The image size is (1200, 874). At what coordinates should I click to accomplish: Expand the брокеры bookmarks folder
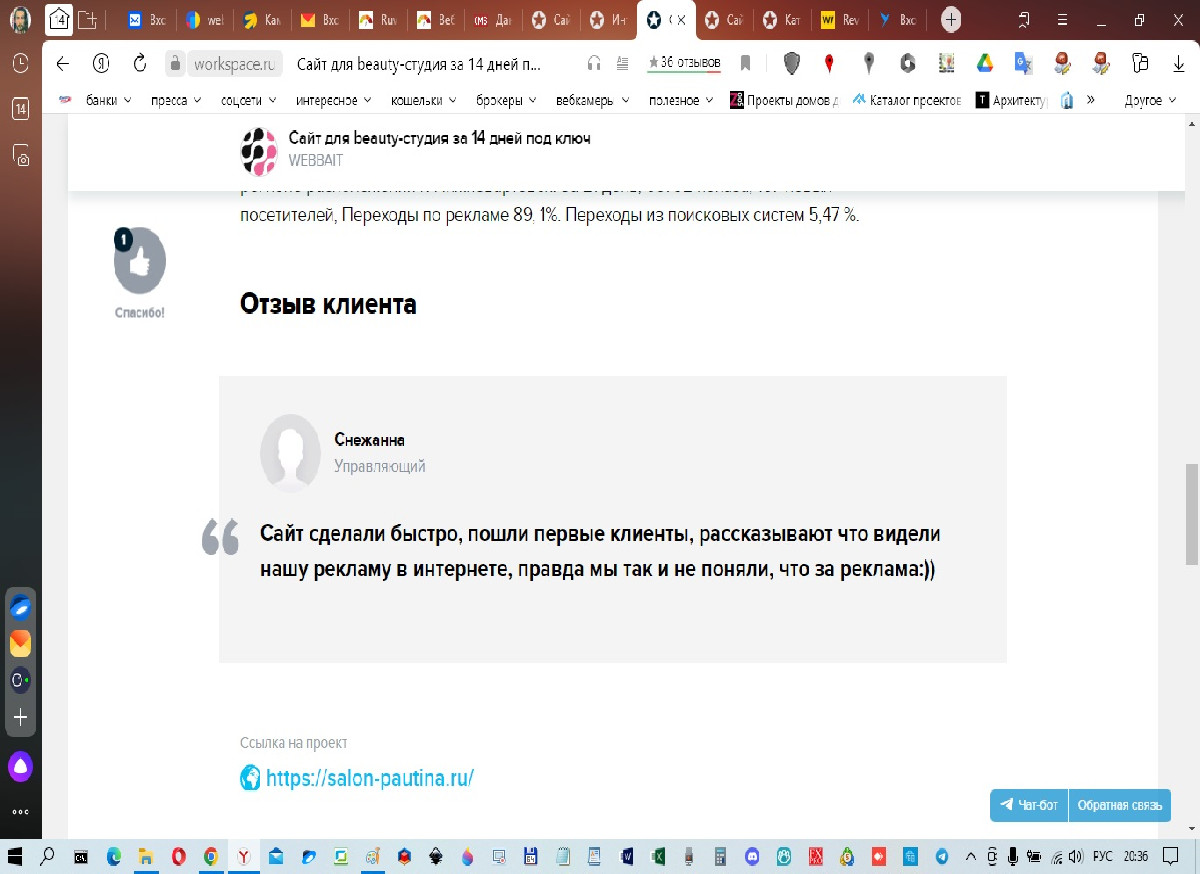click(506, 100)
